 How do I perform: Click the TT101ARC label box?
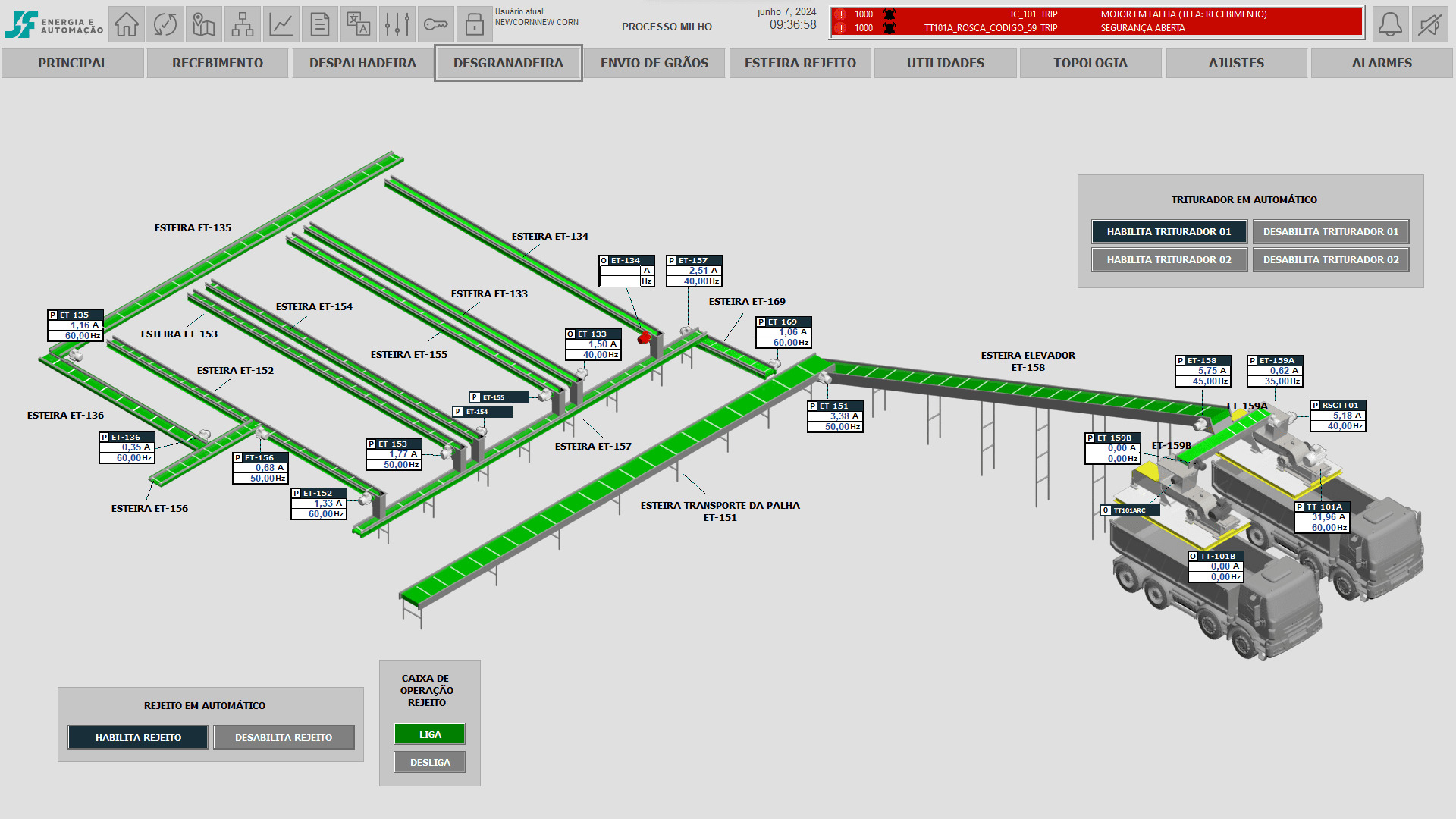[1130, 510]
